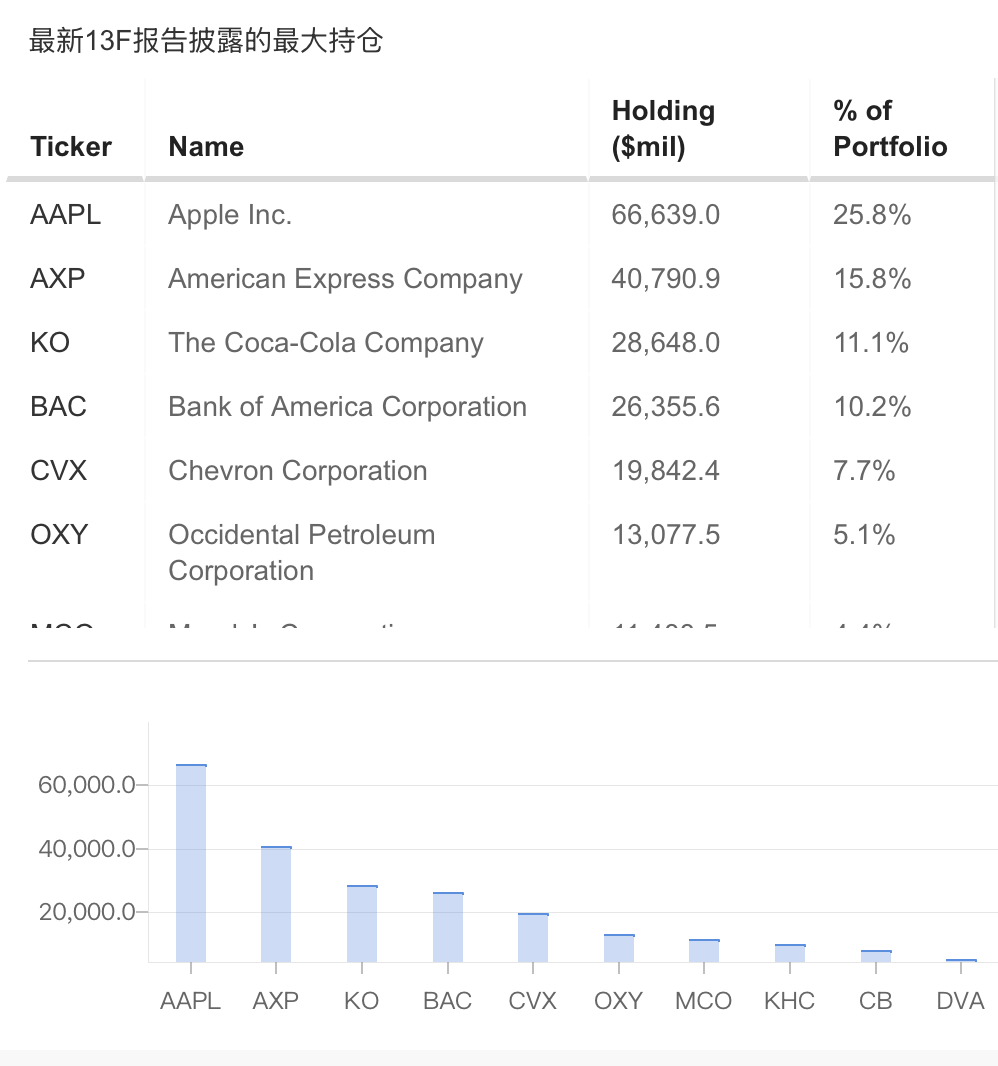The image size is (998, 1066).
Task: Click the KO chart bar
Action: (362, 923)
